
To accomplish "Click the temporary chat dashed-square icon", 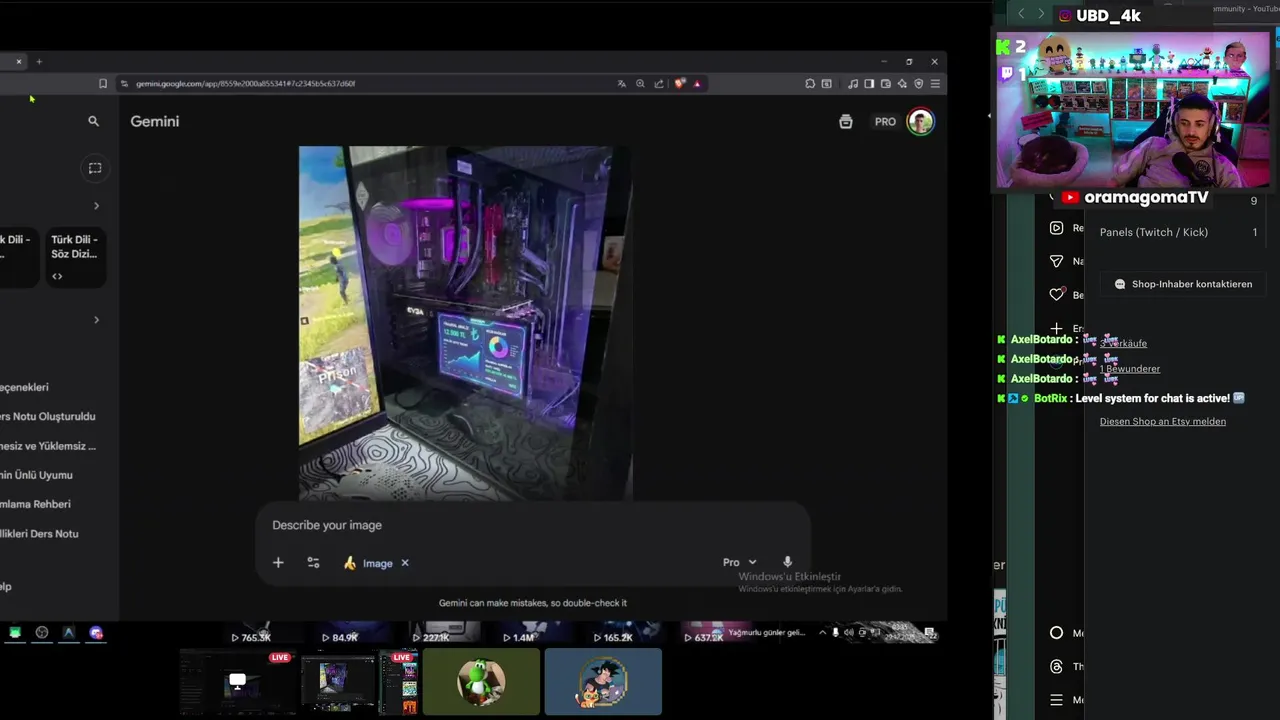I will (x=95, y=168).
